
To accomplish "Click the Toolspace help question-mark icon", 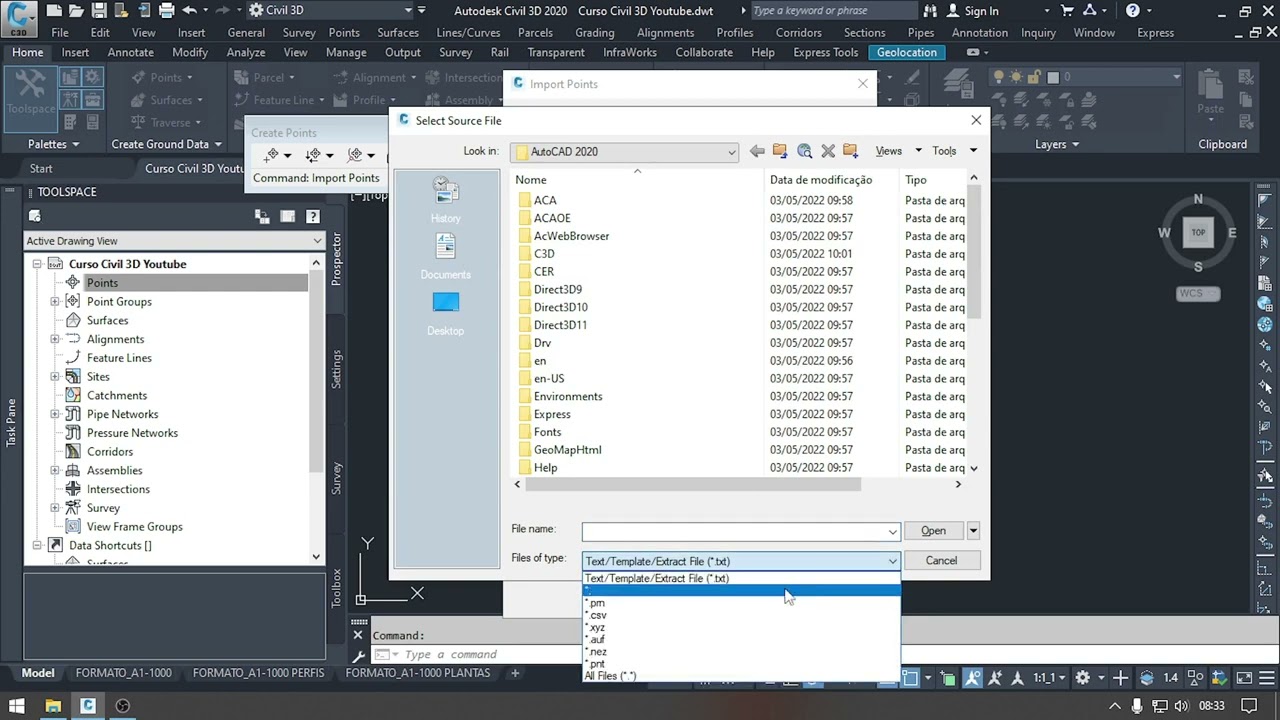I will (x=313, y=216).
